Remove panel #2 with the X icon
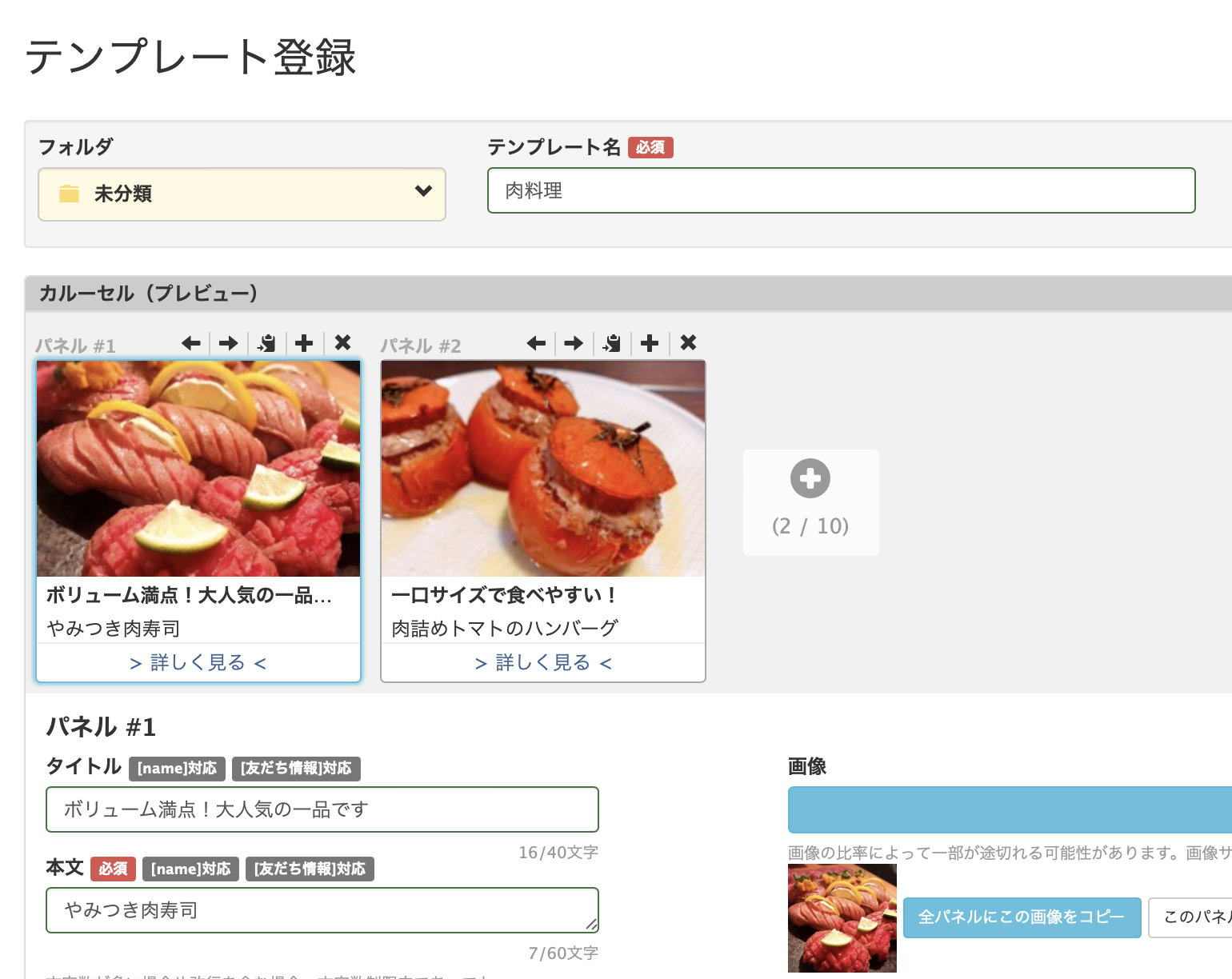The width and height of the screenshot is (1232, 979). pos(688,343)
